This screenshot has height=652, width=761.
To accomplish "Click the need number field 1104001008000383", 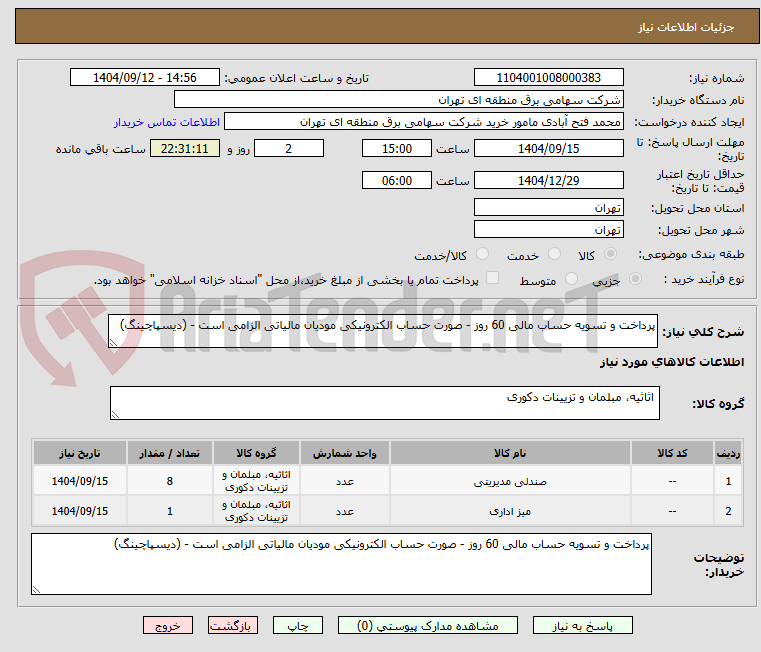I will coord(548,78).
